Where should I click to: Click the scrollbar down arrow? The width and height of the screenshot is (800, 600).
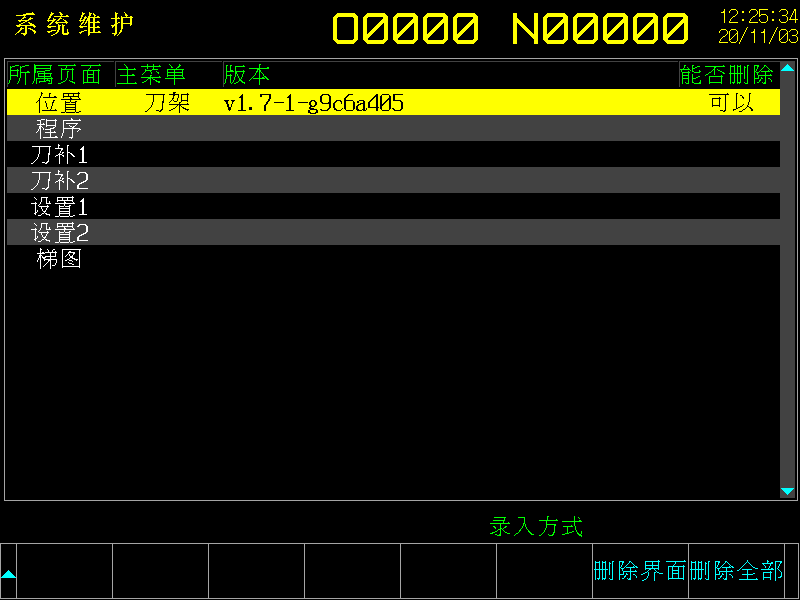pos(787,491)
